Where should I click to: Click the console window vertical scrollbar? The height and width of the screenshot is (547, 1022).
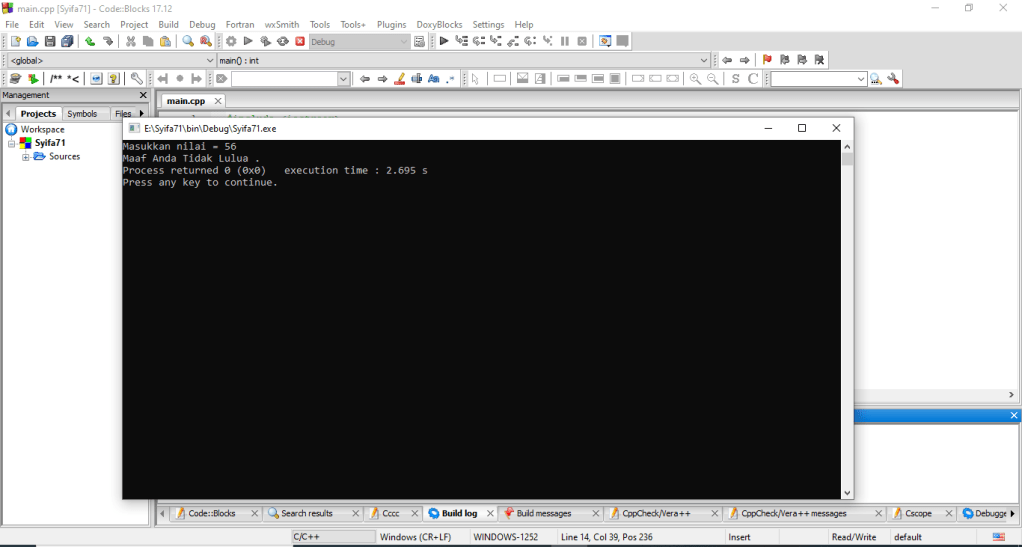pos(847,320)
